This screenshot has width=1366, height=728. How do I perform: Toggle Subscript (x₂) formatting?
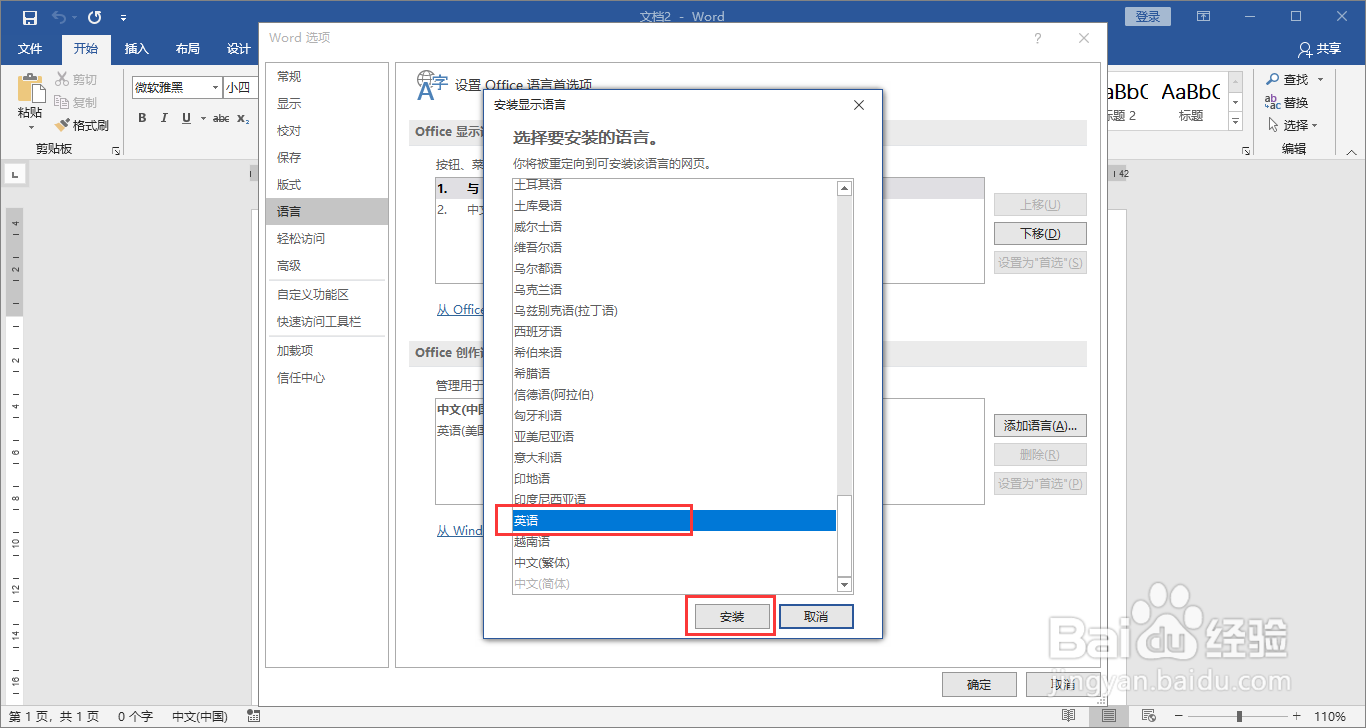243,118
